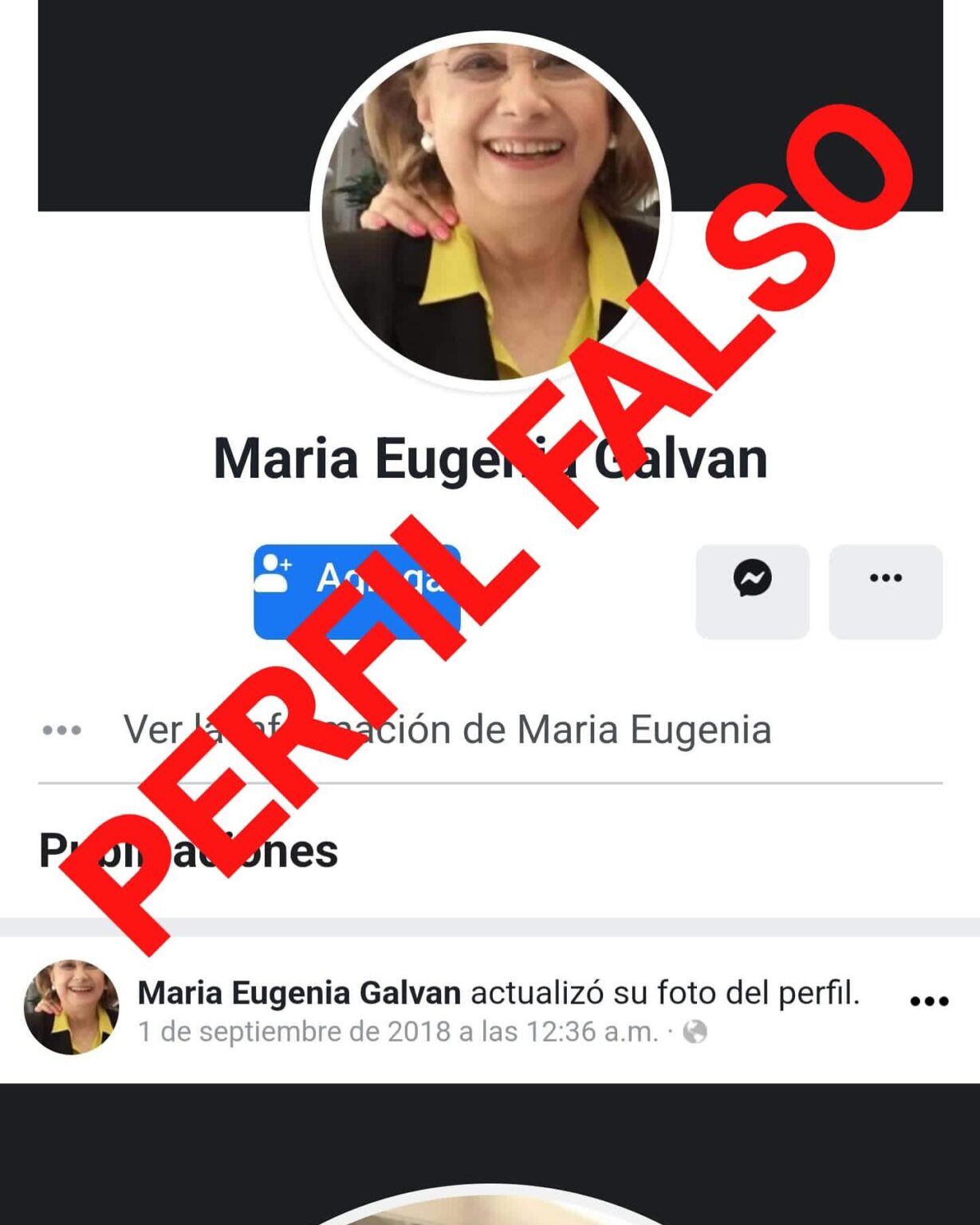Tap the small avatar beside the post
The height and width of the screenshot is (1225, 980).
pyautogui.click(x=71, y=1007)
